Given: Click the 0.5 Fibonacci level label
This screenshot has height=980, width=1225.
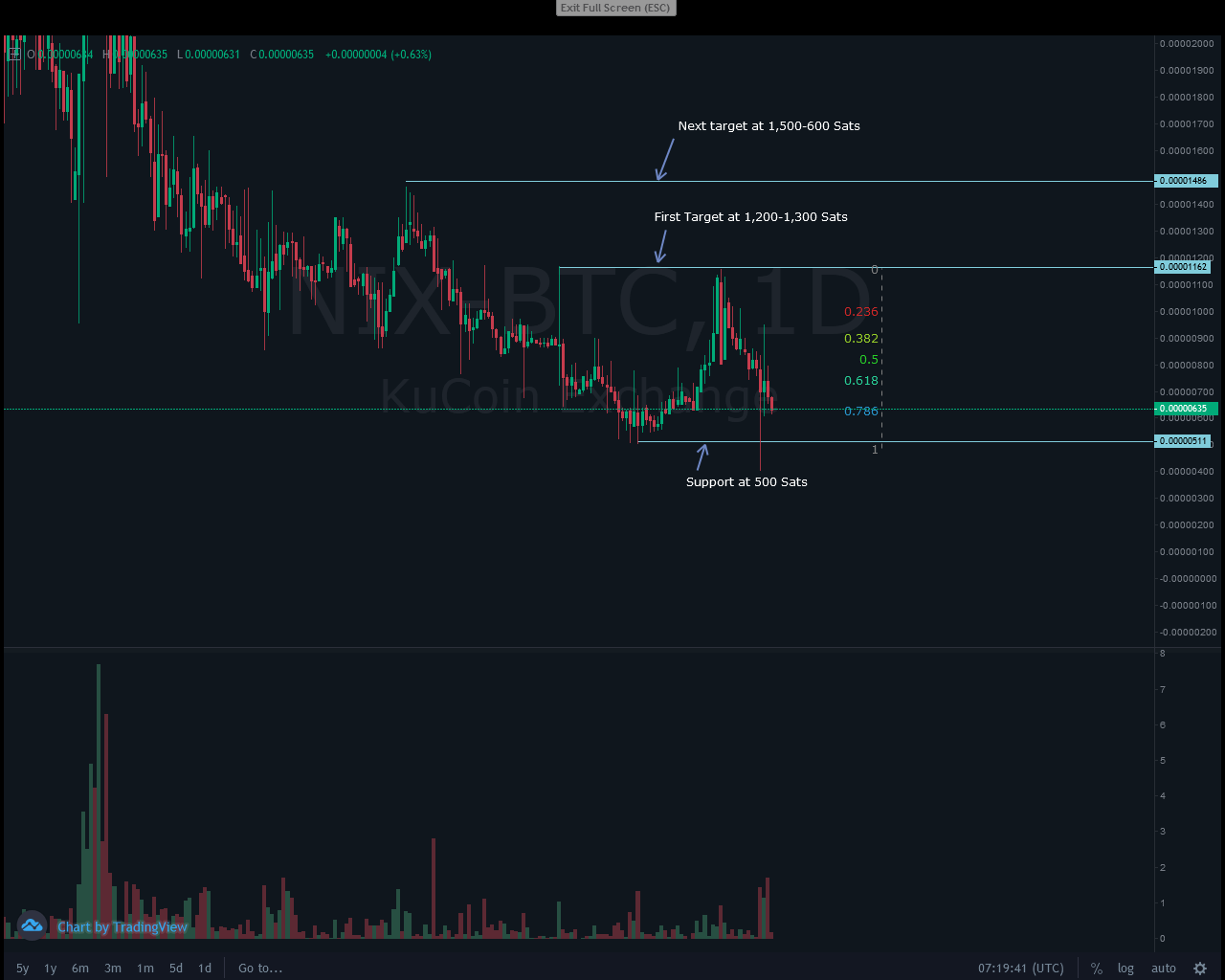Looking at the screenshot, I should (x=869, y=360).
